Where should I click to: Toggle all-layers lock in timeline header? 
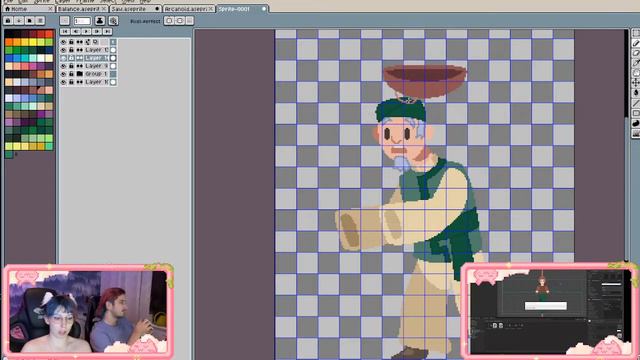tap(71, 42)
